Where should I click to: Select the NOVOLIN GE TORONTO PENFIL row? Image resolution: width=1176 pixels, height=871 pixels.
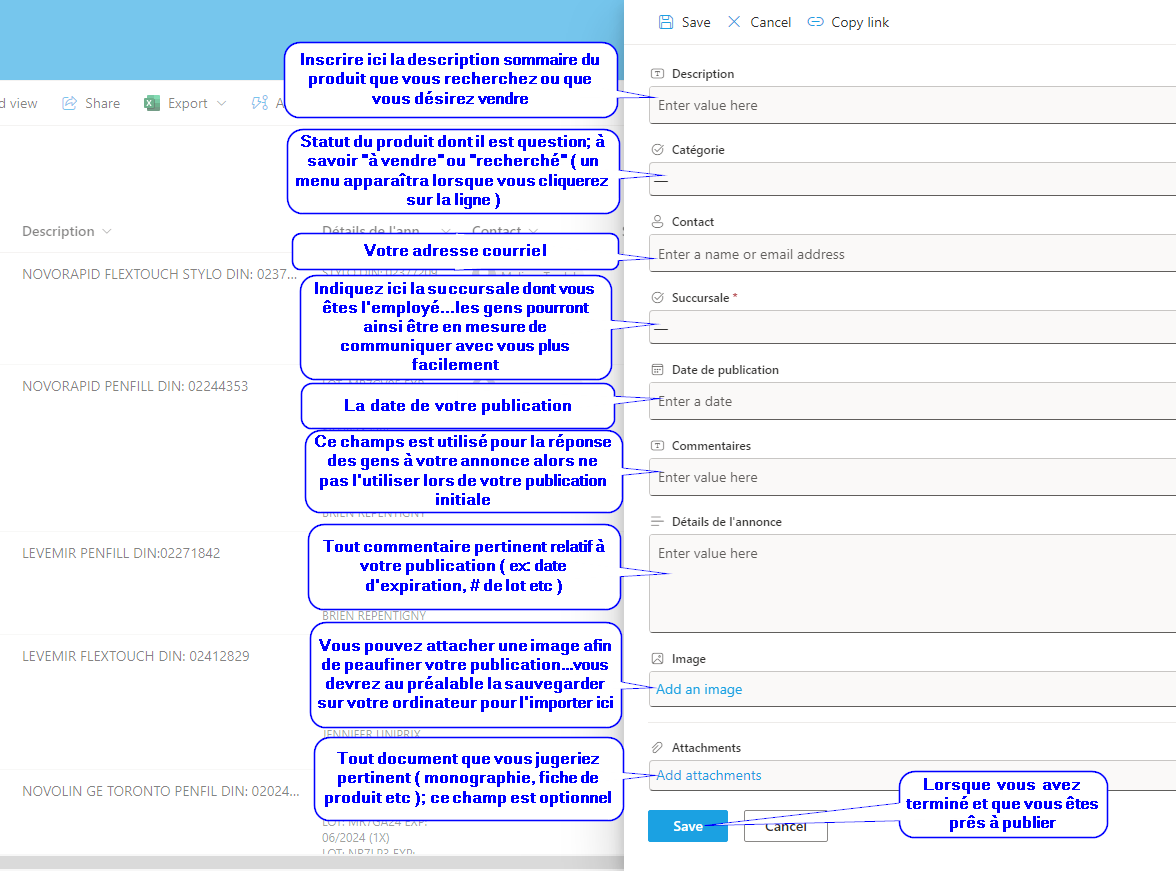pyautogui.click(x=160, y=791)
